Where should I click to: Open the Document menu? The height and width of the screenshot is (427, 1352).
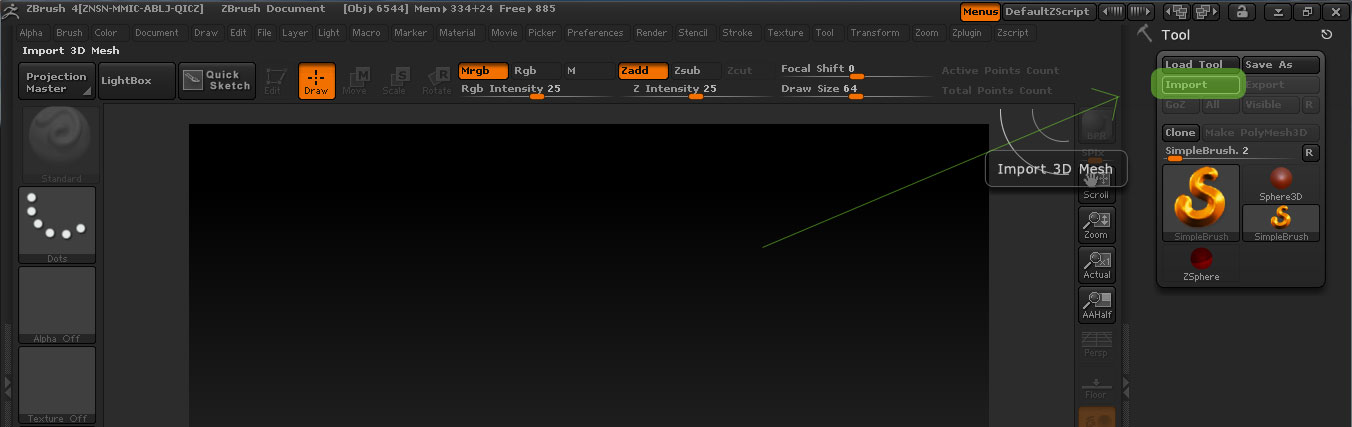pyautogui.click(x=157, y=33)
